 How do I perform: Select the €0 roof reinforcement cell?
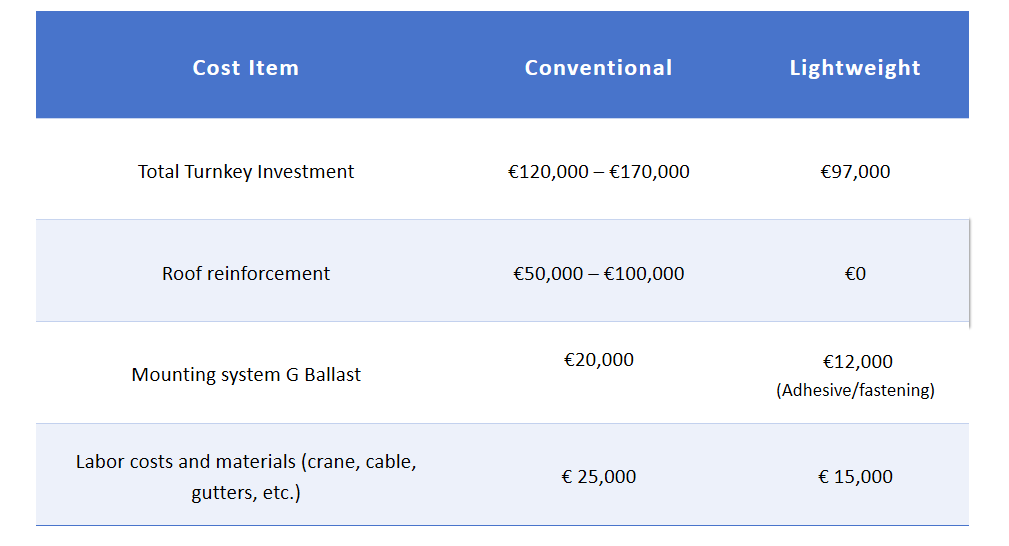coord(855,274)
